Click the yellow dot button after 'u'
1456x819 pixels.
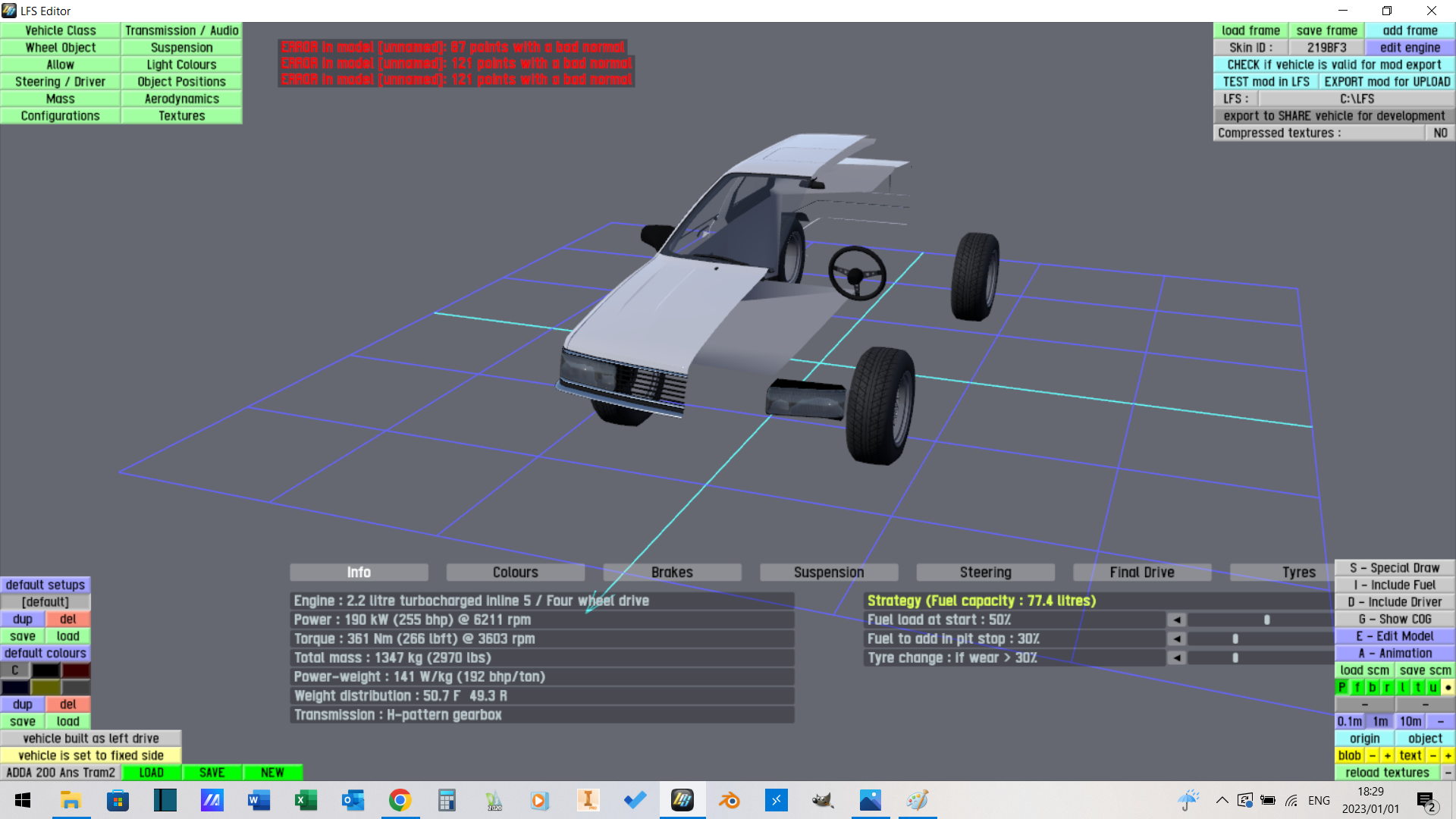coord(1448,687)
